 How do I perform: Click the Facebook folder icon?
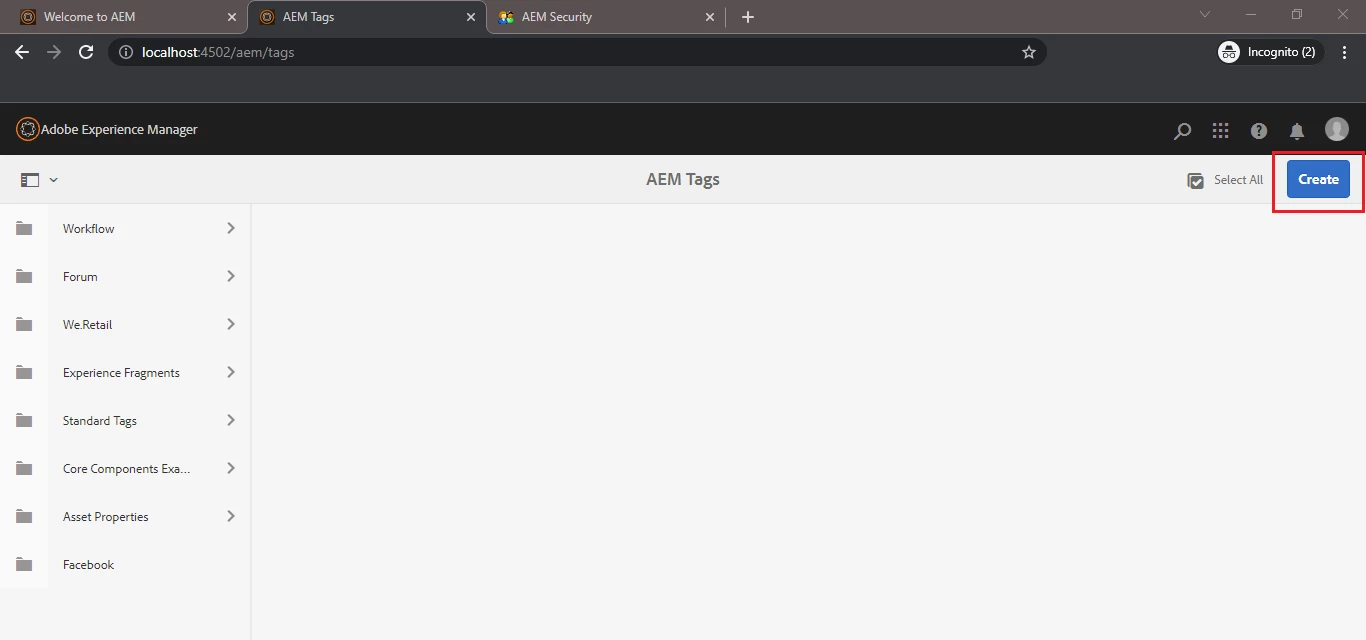(24, 564)
